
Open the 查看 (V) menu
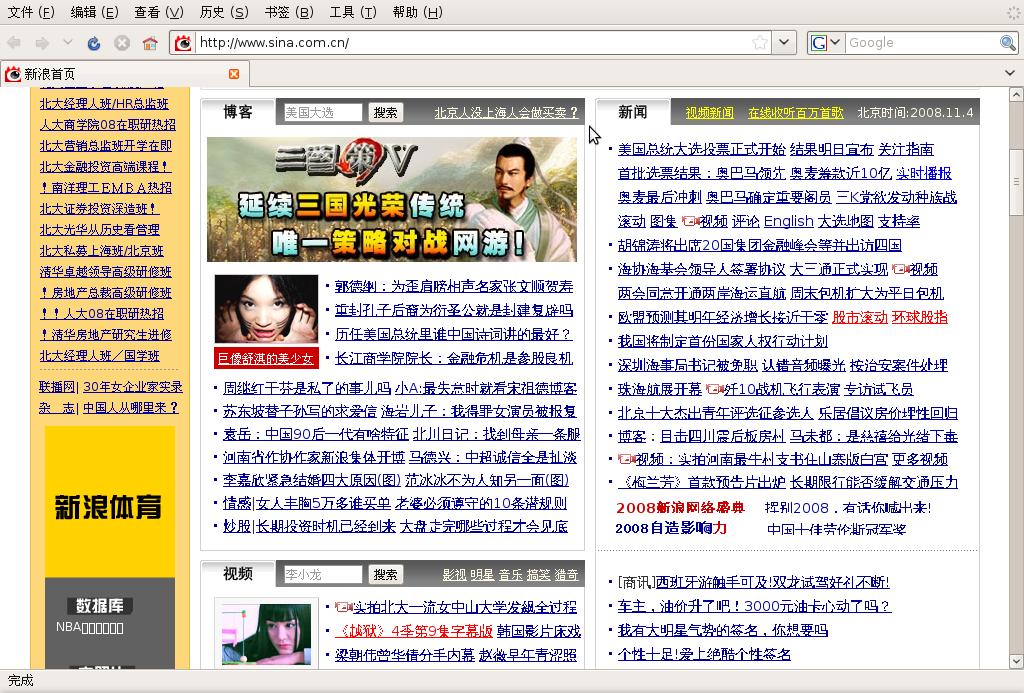pyautogui.click(x=159, y=12)
